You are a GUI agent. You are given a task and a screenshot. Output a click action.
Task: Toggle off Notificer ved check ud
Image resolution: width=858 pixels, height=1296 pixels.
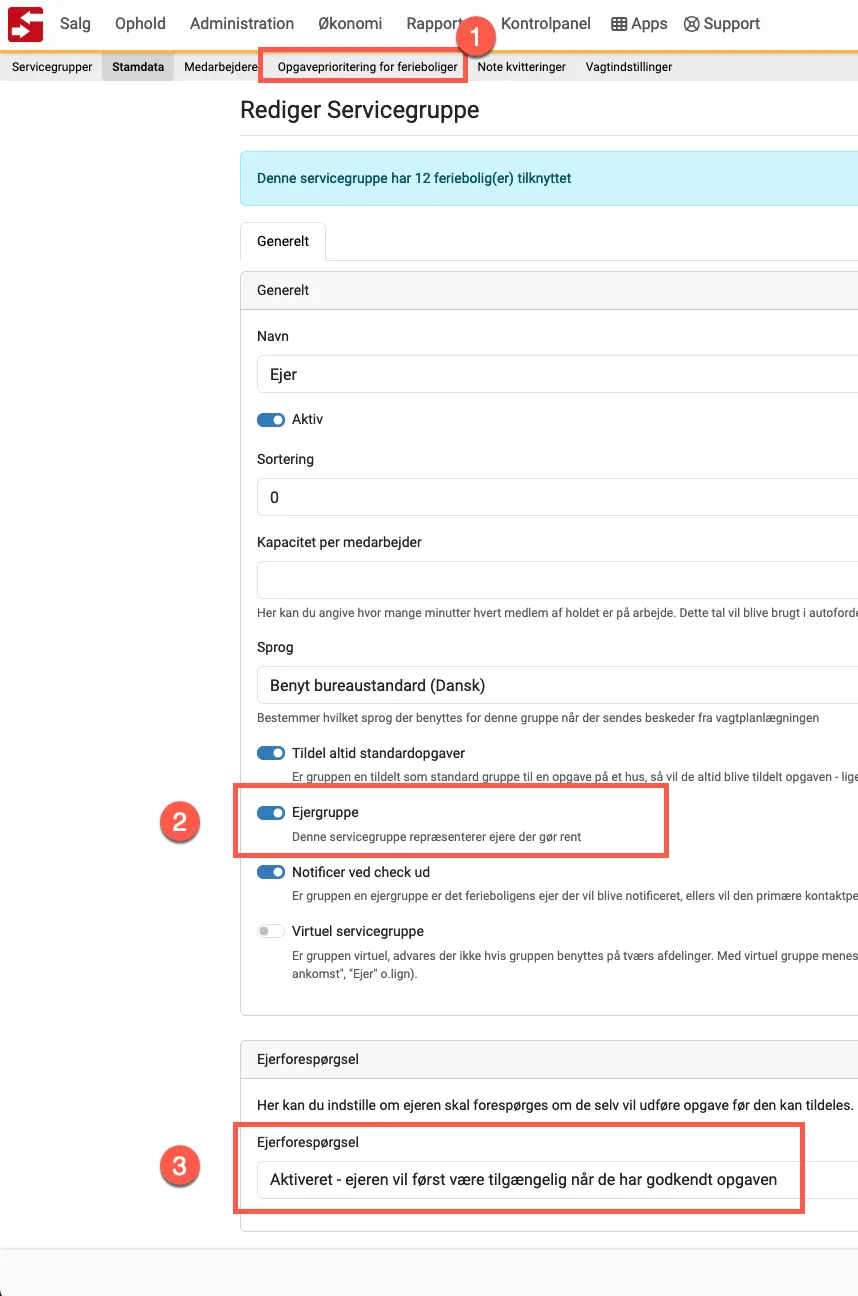coord(270,871)
